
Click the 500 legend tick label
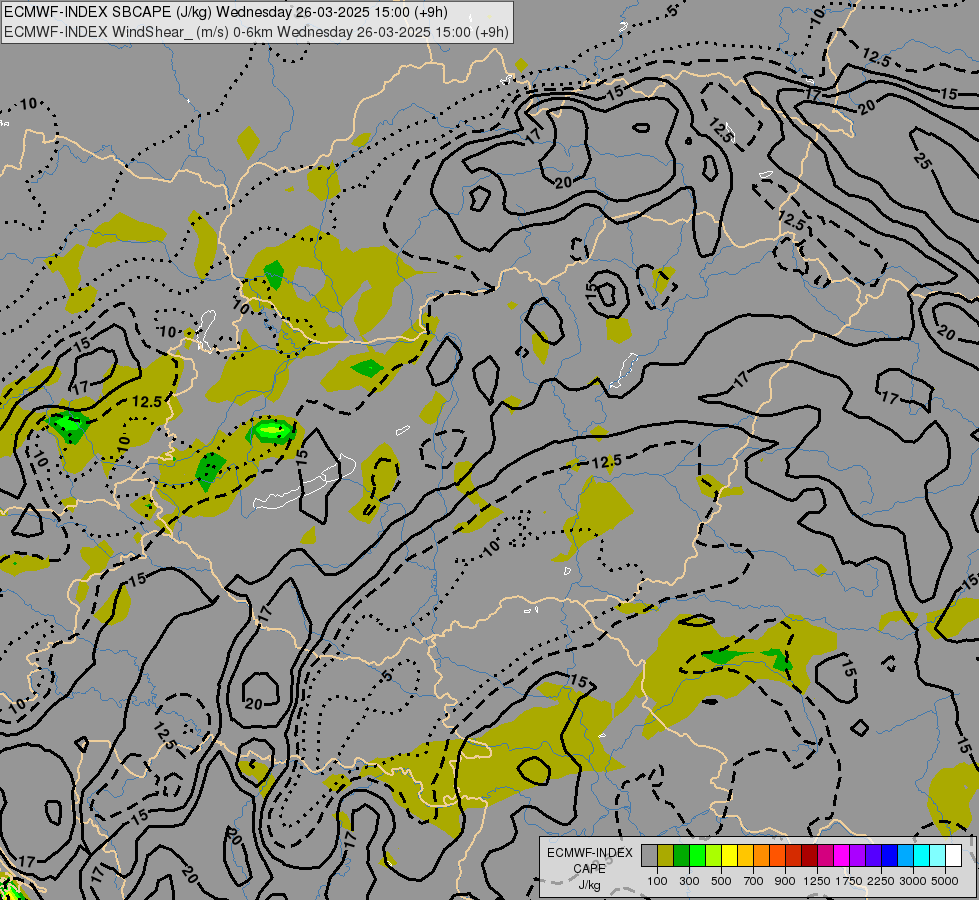point(721,881)
